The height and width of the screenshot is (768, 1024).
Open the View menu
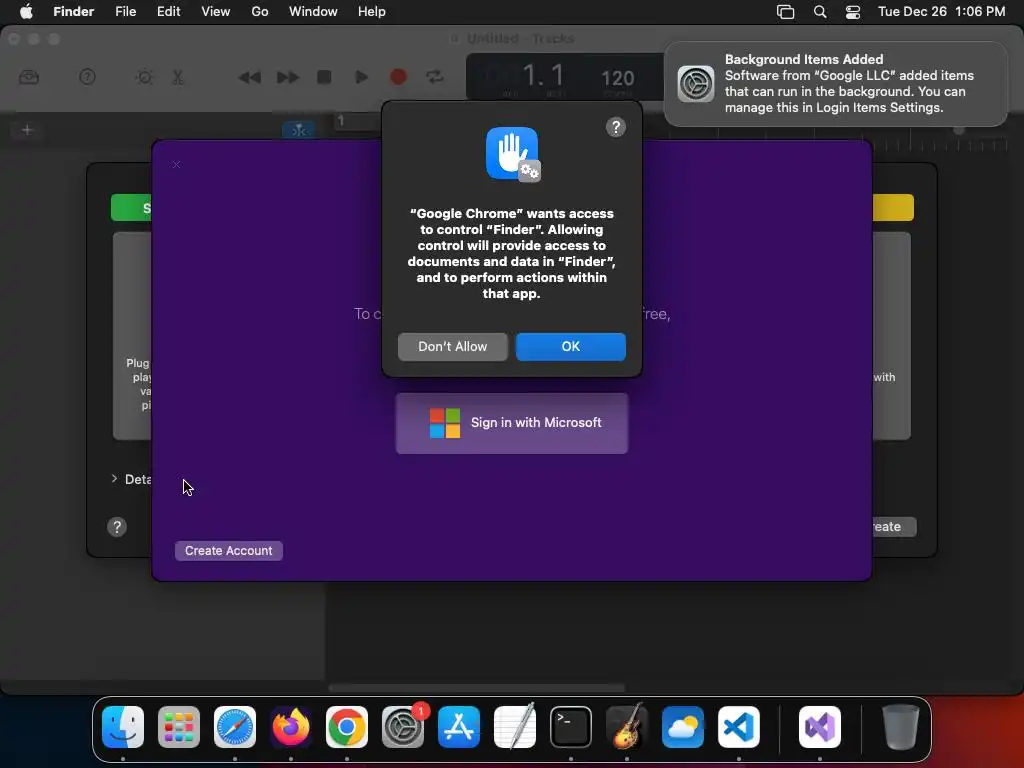tap(216, 12)
